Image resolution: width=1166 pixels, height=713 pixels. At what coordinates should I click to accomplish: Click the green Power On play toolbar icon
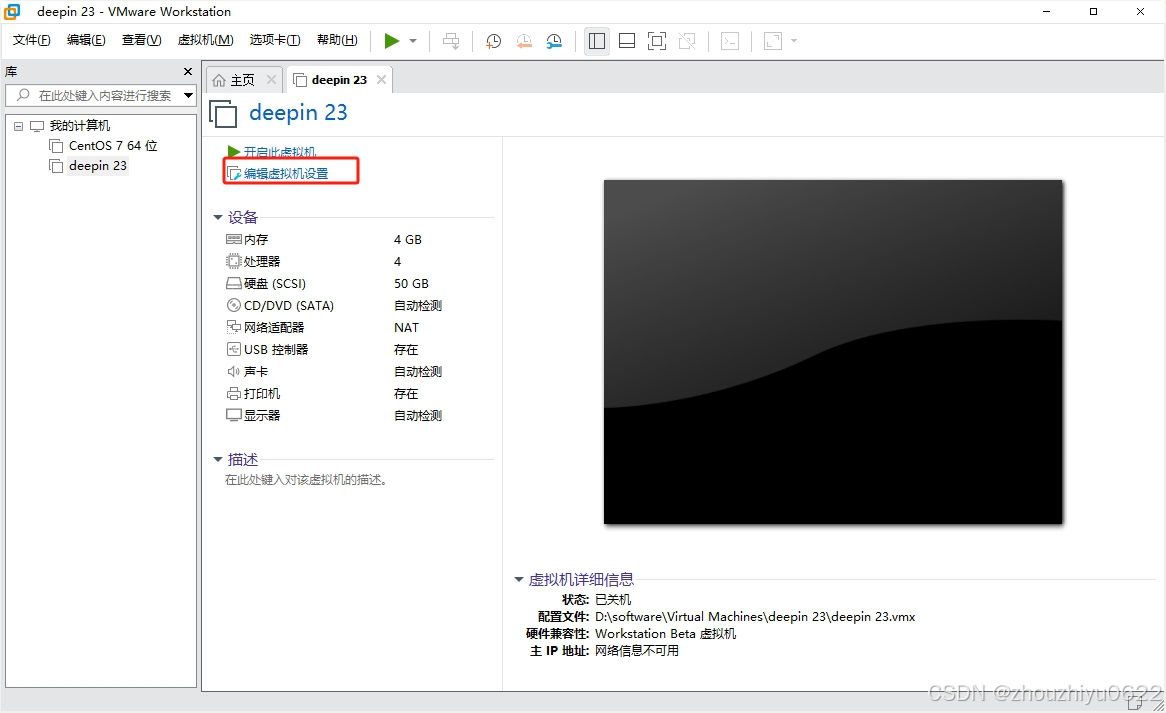click(391, 41)
